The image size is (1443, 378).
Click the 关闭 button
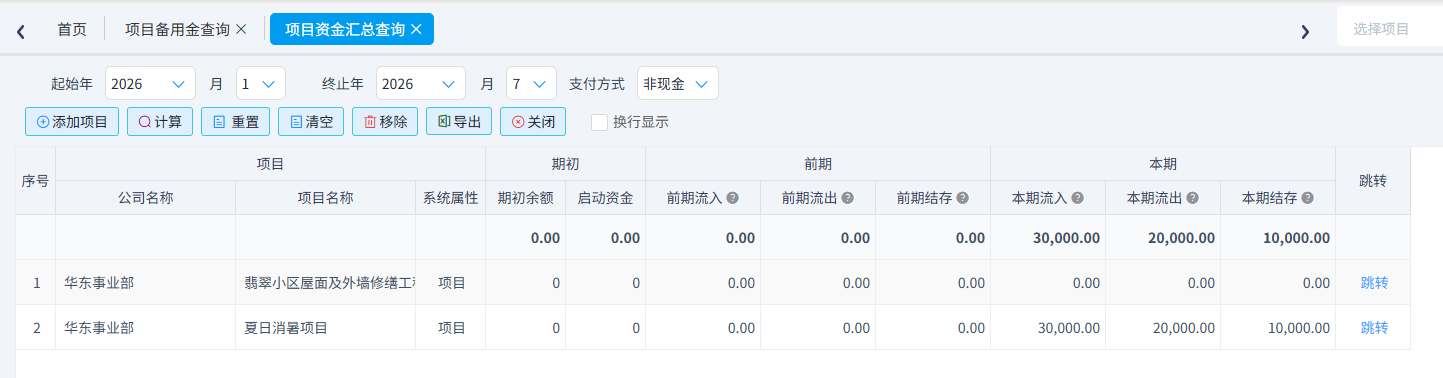[533, 122]
